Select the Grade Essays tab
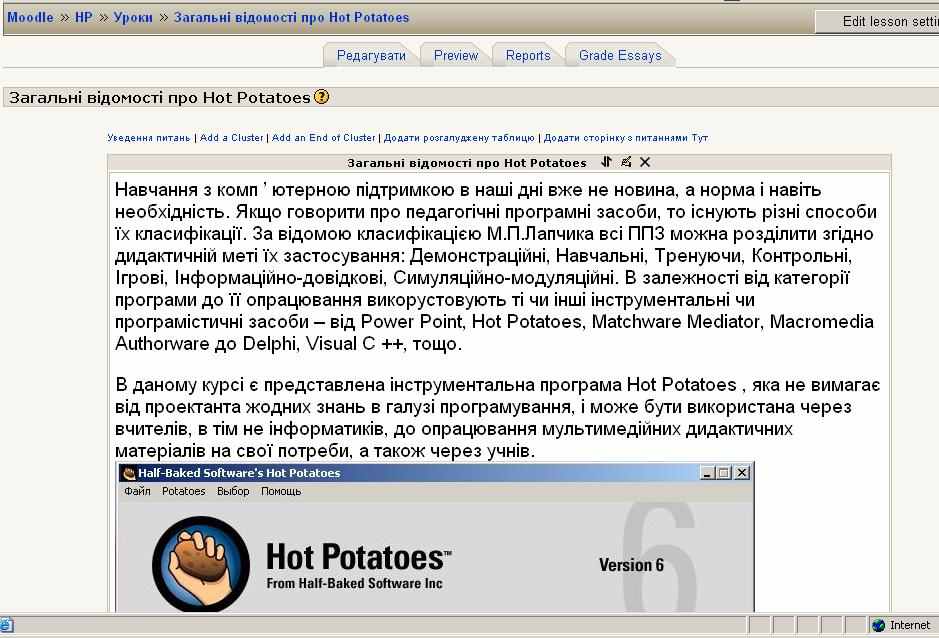Viewport: 939px width, 638px height. coord(620,56)
